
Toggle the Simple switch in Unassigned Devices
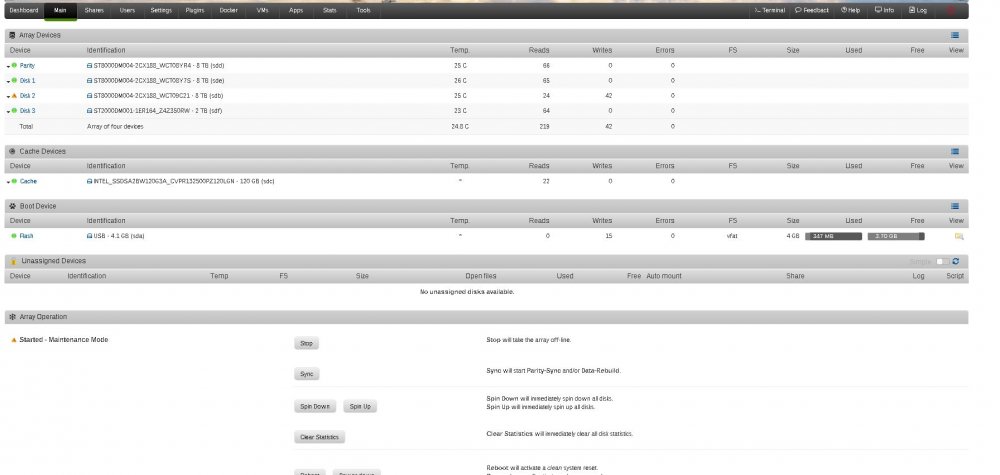tap(943, 261)
